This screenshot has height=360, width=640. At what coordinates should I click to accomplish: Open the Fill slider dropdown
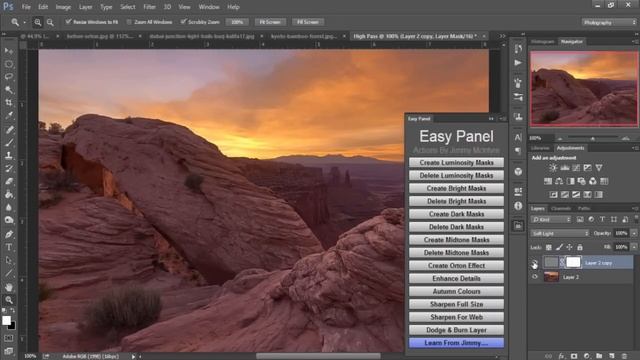tap(634, 247)
